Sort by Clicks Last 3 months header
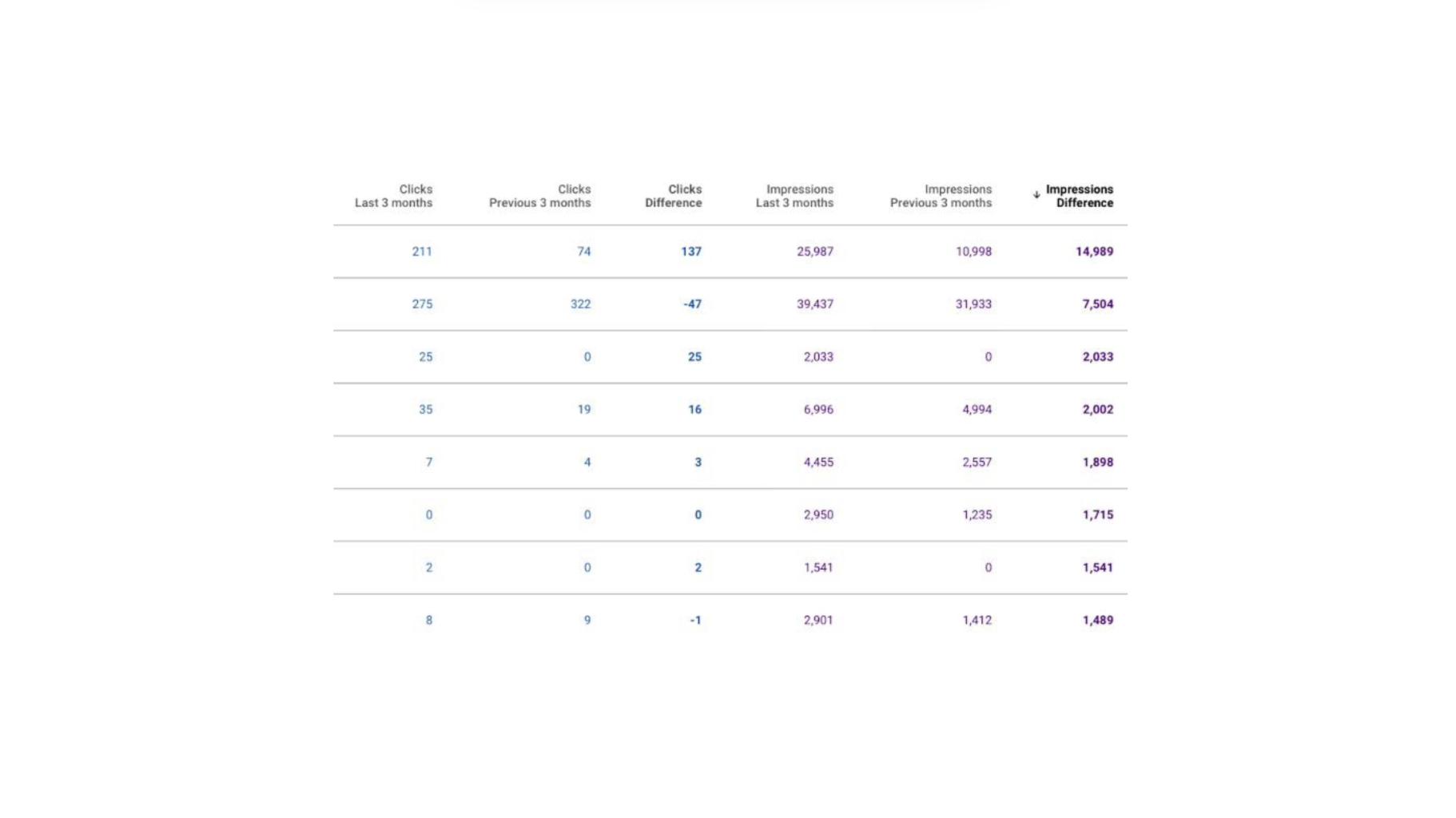The height and width of the screenshot is (818, 1456). (393, 196)
